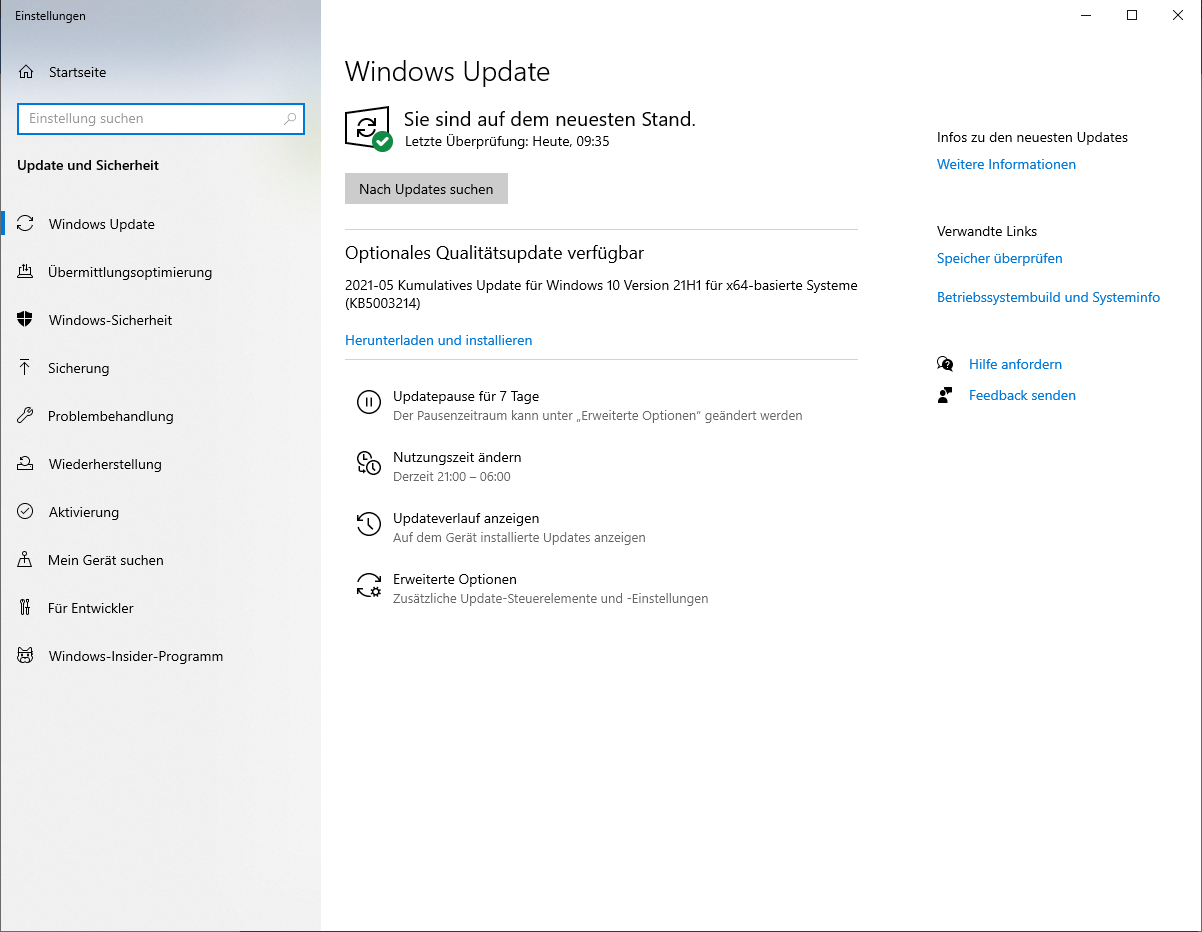Click the clock icon for Nutzungszeit ändern
The width and height of the screenshot is (1202, 932).
coord(369,463)
